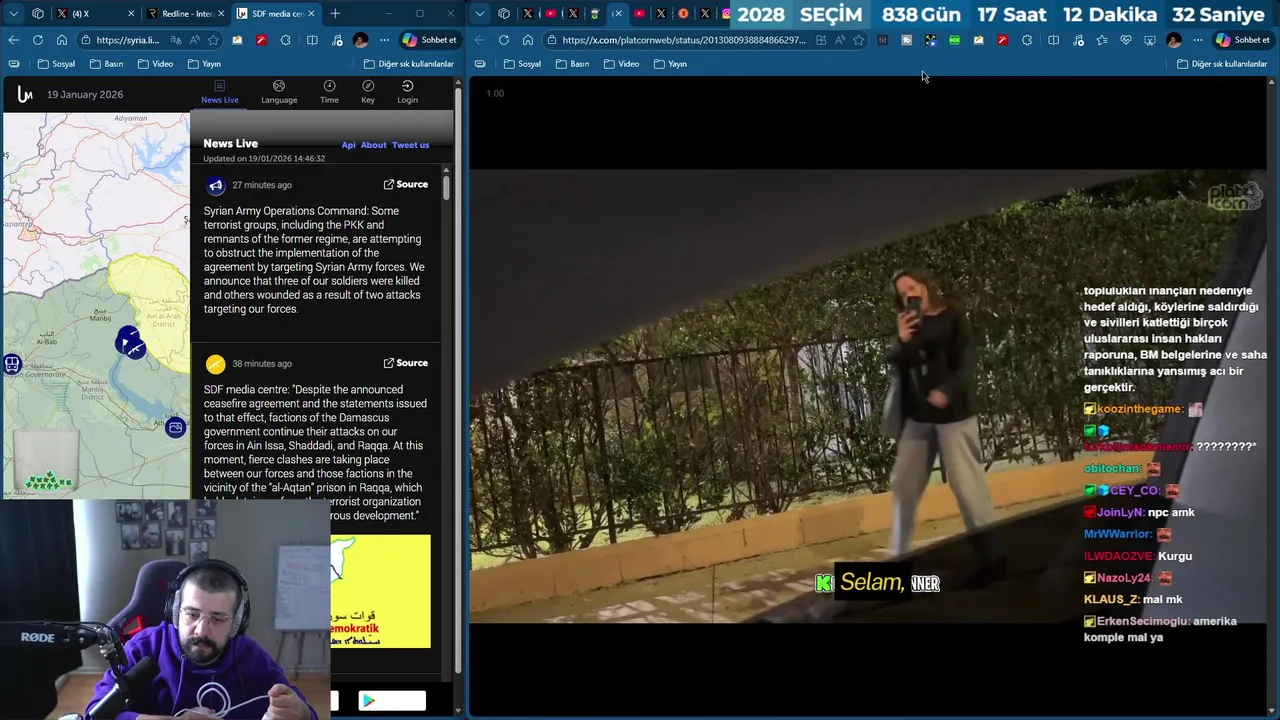Image resolution: width=1280 pixels, height=720 pixels.
Task: Toggle split screen in right browser
Action: (1053, 40)
